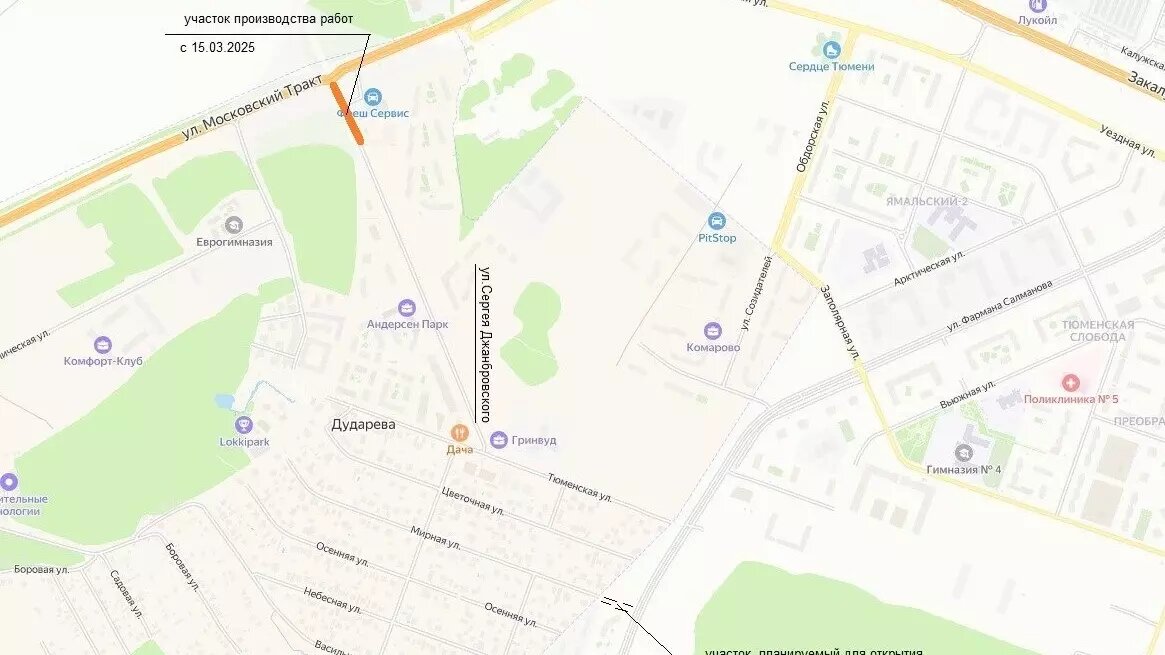This screenshot has height=655, width=1165.
Task: Select the Лукойл gas station icon
Action: 1038,5
